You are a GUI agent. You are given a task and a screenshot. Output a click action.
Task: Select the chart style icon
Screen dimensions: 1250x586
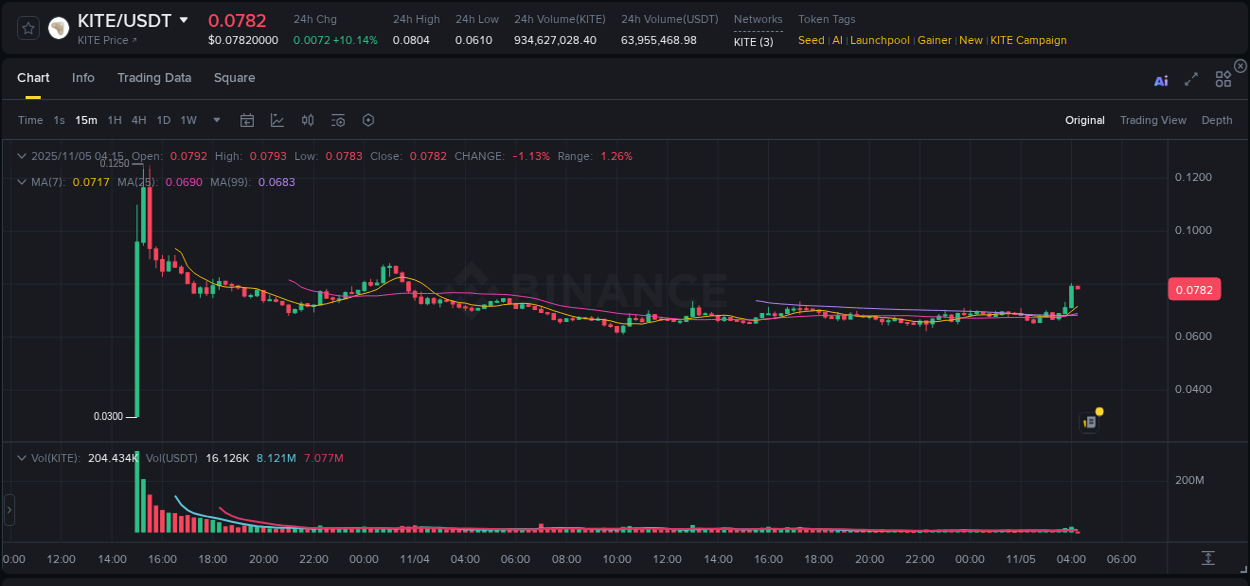coord(277,120)
